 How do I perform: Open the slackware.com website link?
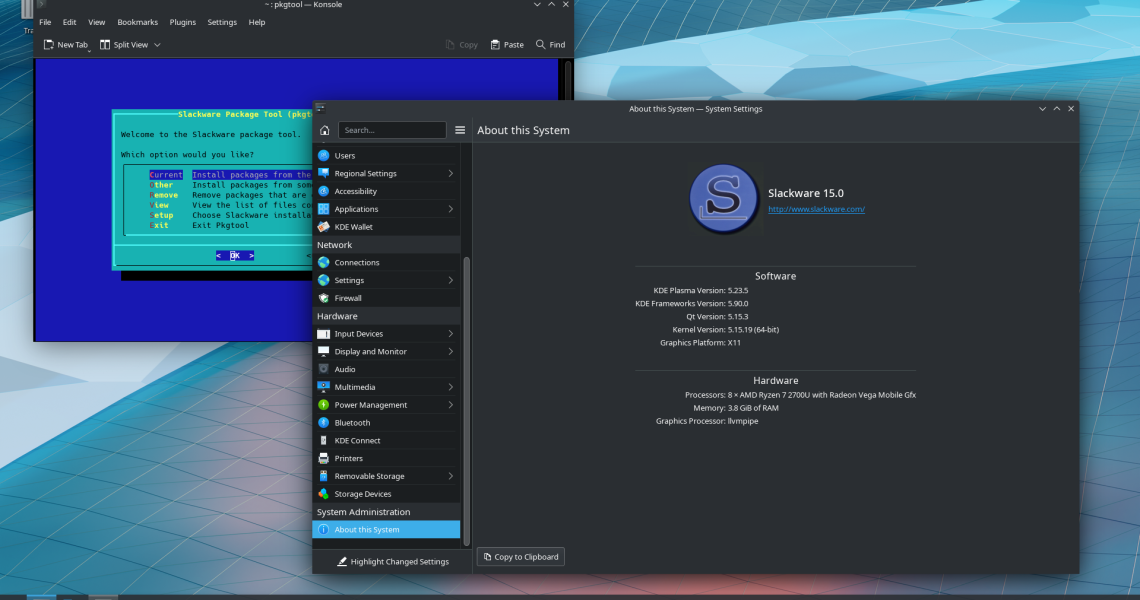816,209
